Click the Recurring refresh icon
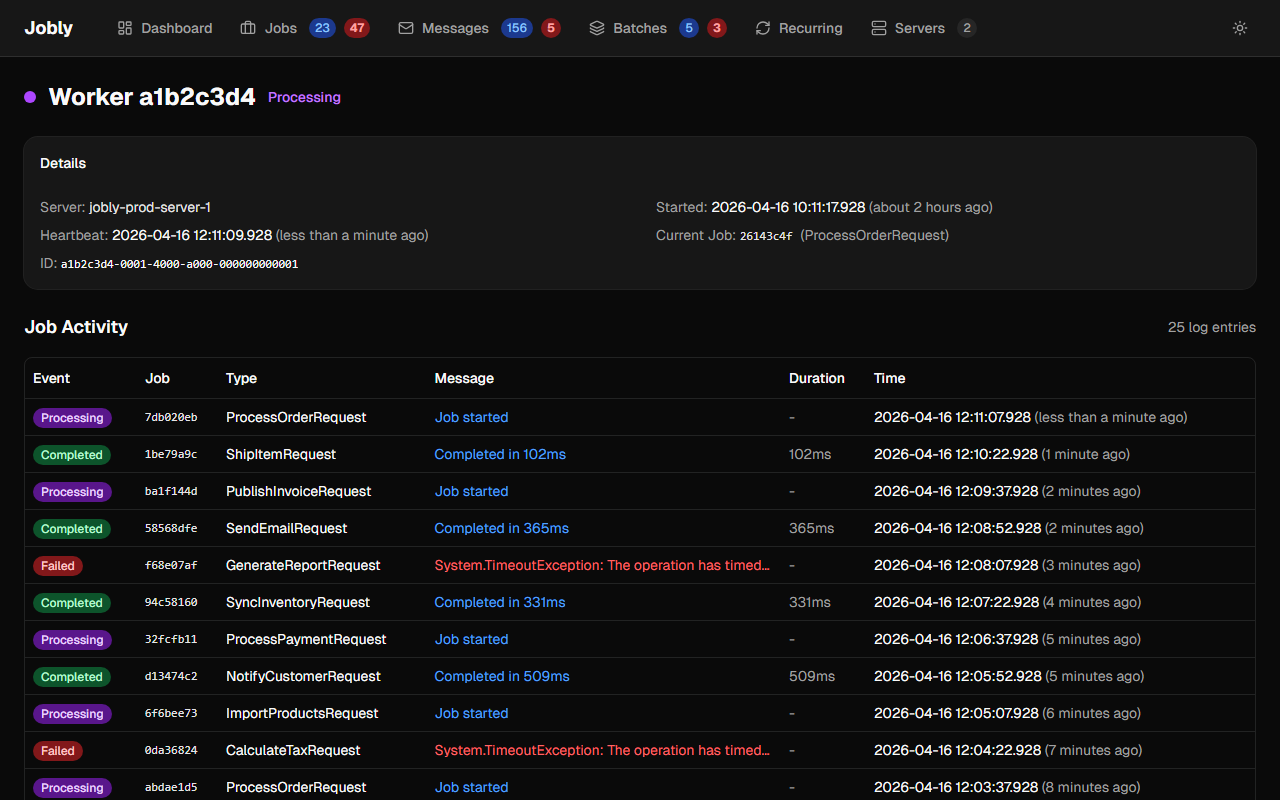The height and width of the screenshot is (800, 1280). (x=763, y=28)
